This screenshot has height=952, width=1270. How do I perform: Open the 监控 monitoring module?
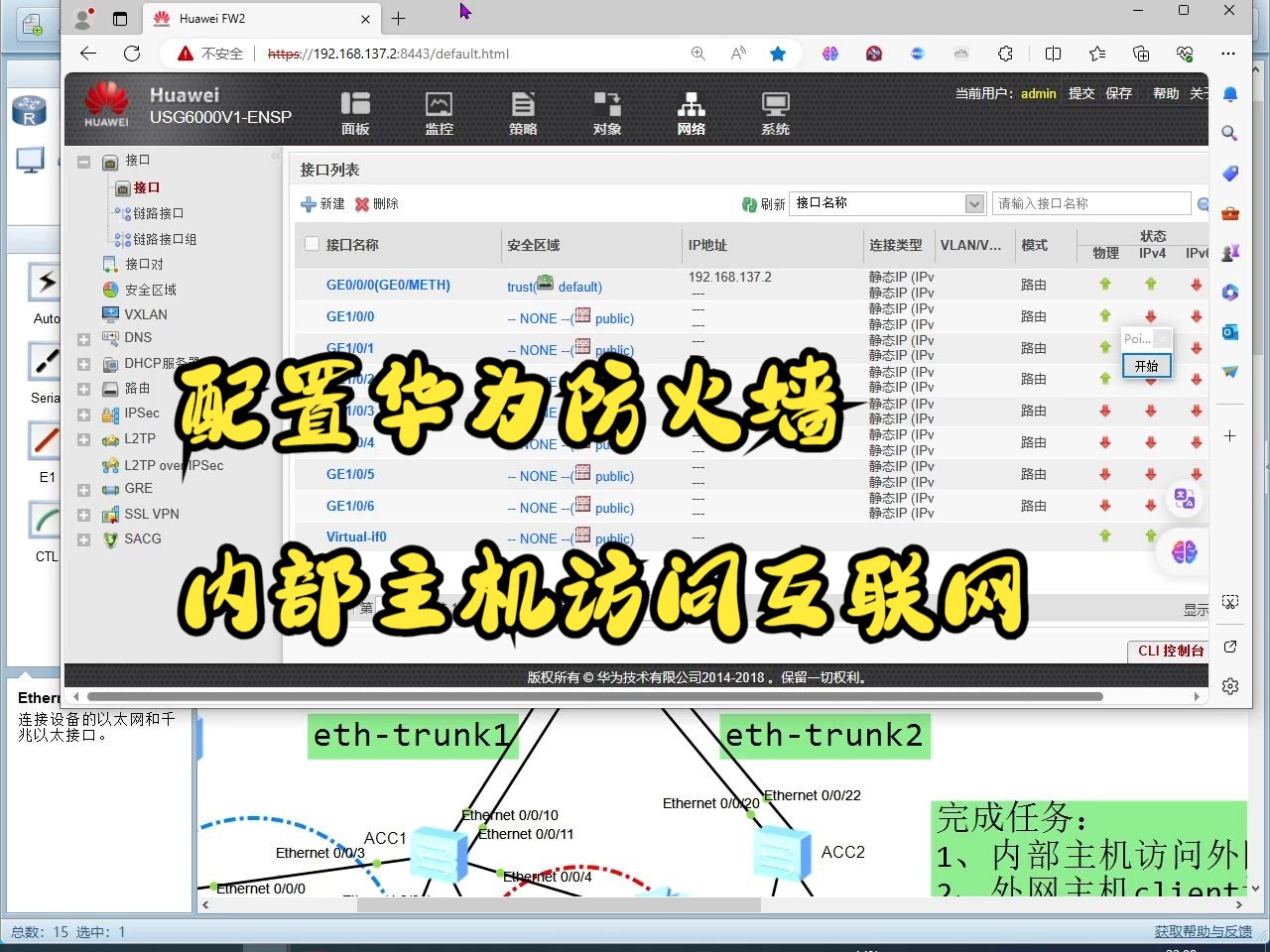click(x=439, y=110)
